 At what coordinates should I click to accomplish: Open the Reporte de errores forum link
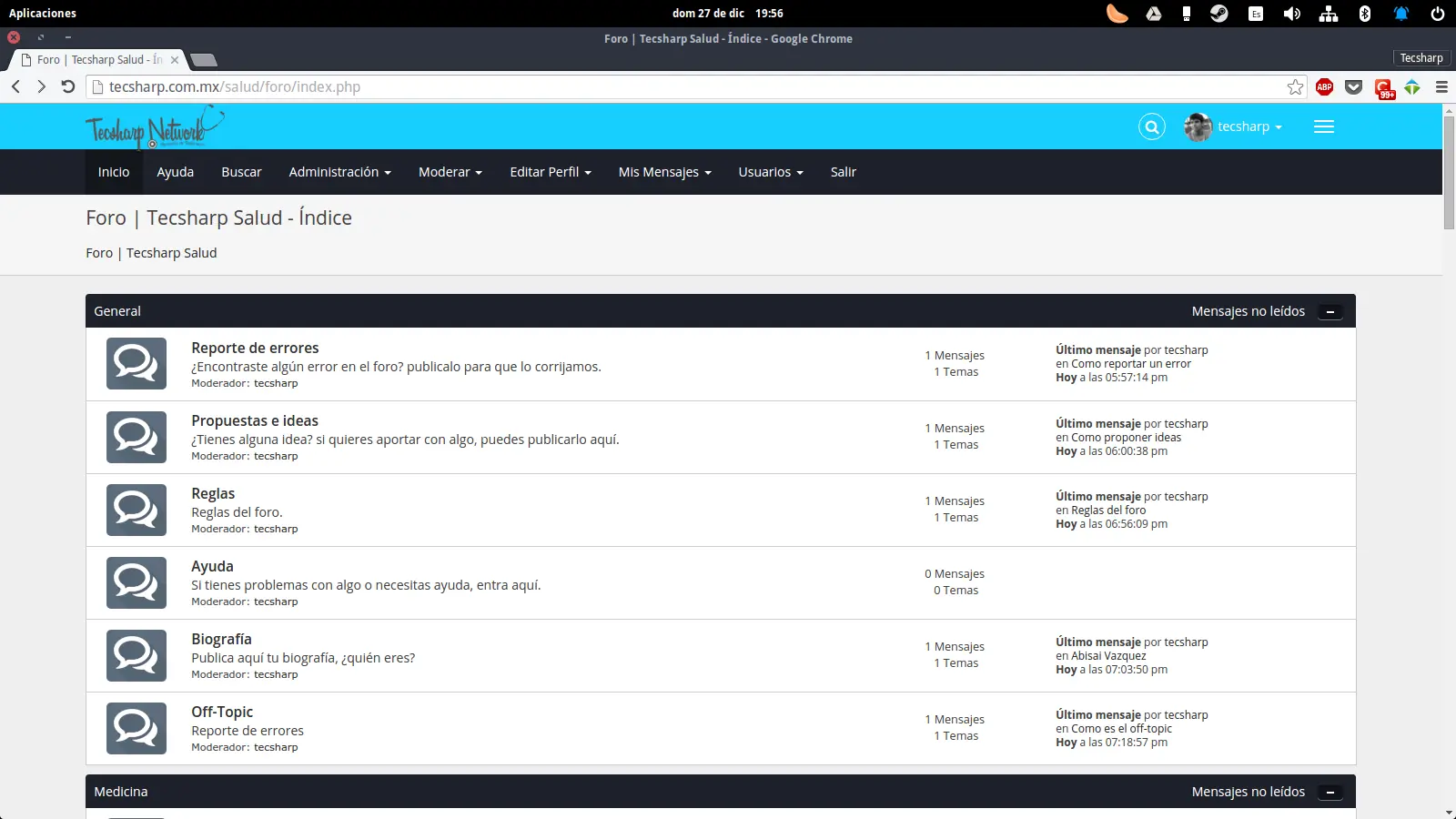pos(255,348)
